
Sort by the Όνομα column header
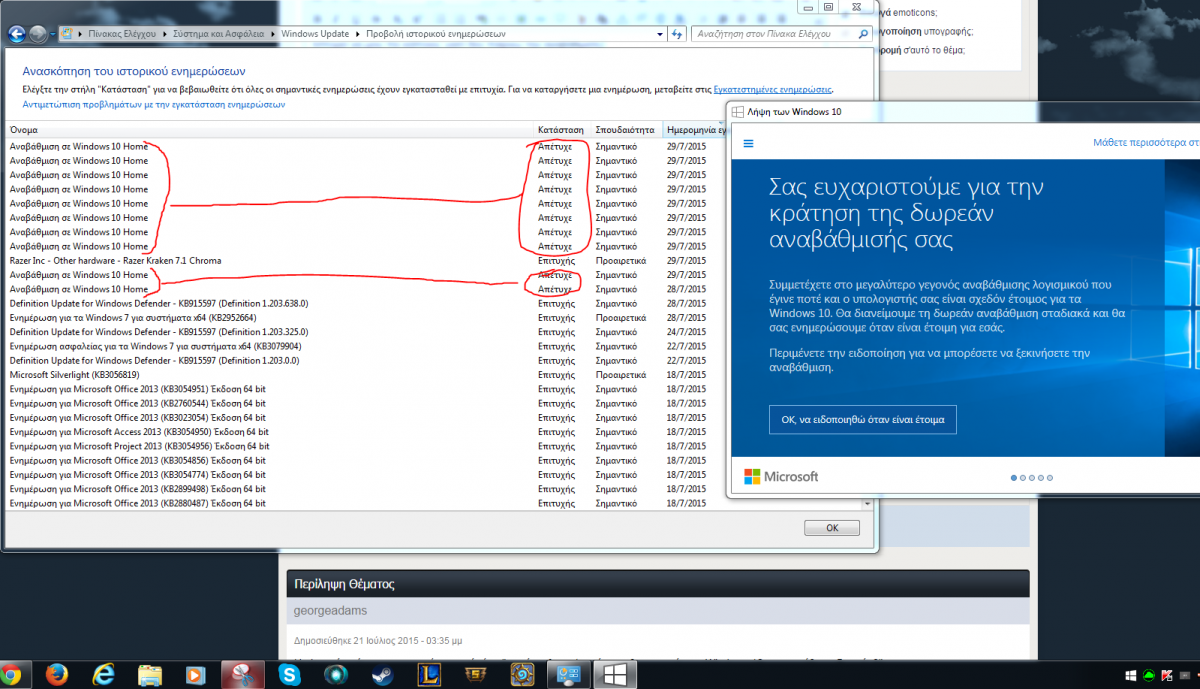point(270,130)
